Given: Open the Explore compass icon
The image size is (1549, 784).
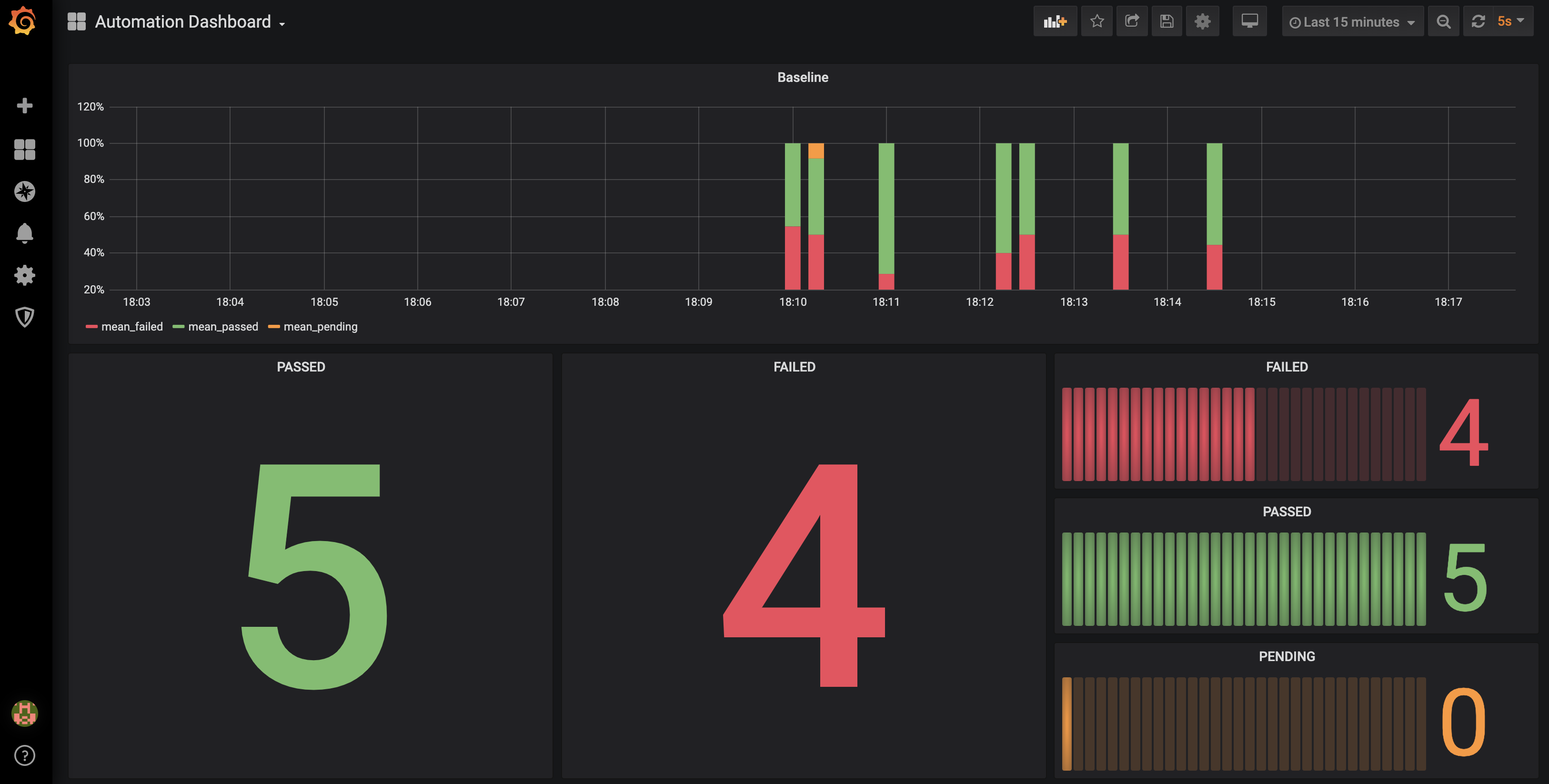Looking at the screenshot, I should [x=25, y=191].
